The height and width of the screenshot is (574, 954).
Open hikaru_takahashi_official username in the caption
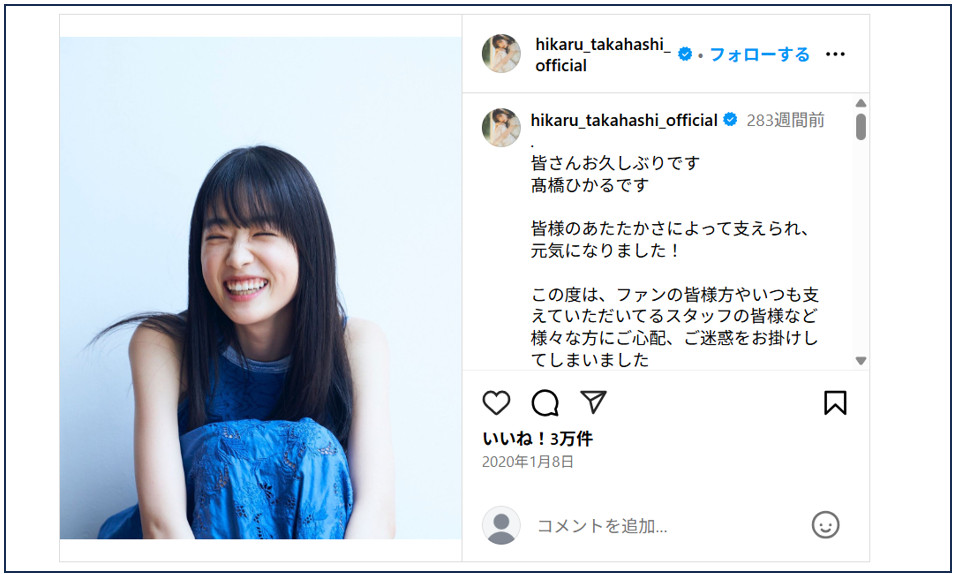coord(624,120)
